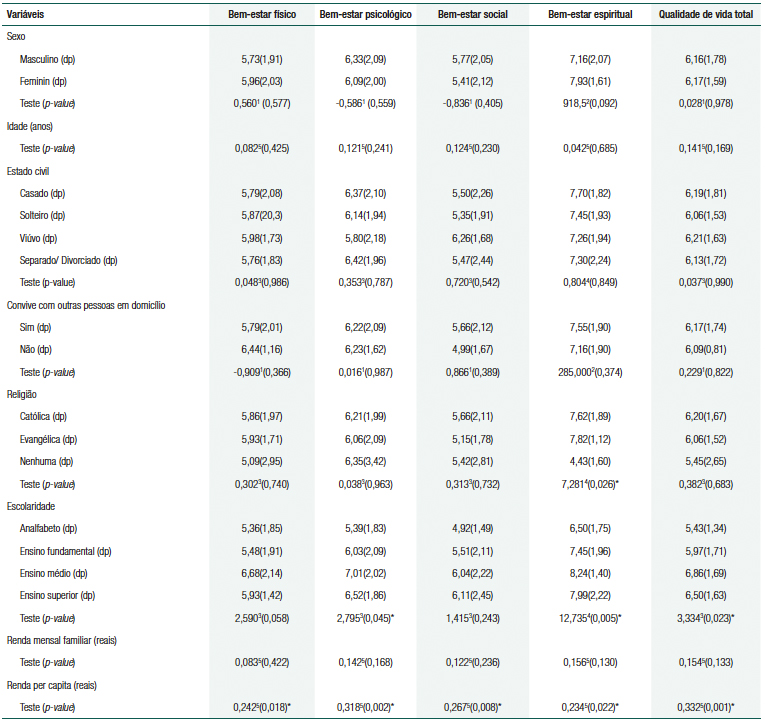This screenshot has width=765, height=721.
Task: Click the 'Escolaridade' section label
Action: [31, 506]
